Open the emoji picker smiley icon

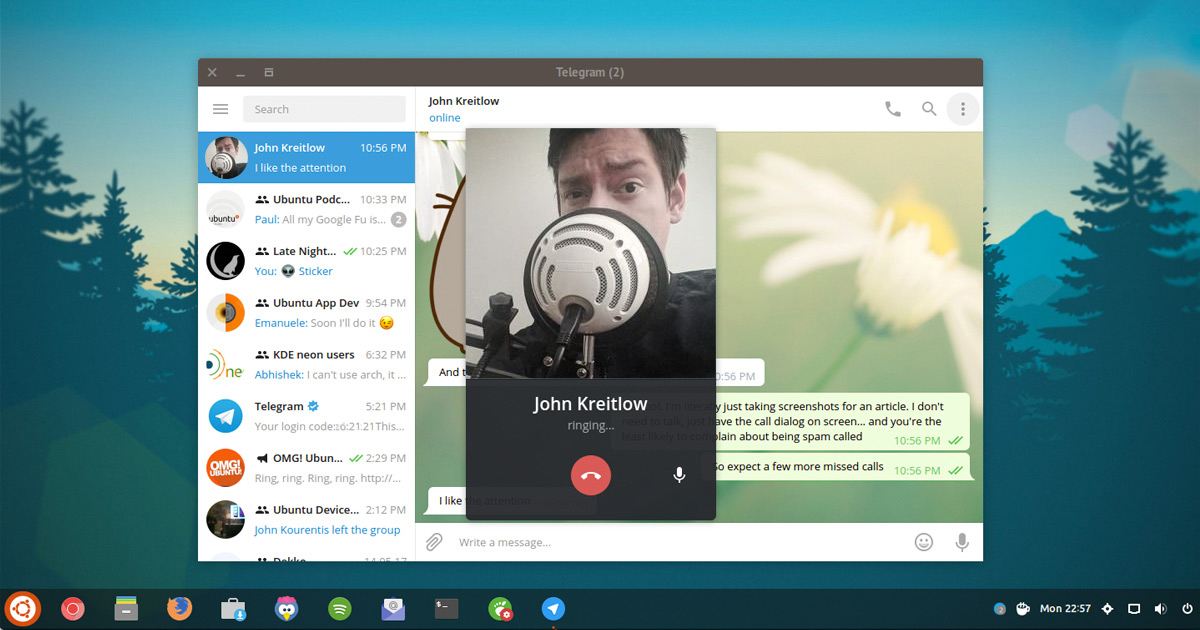(x=924, y=542)
